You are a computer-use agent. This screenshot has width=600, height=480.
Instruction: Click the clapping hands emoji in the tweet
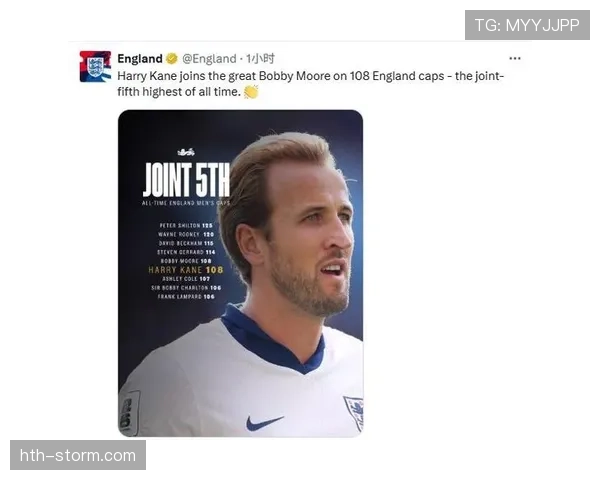click(x=251, y=92)
